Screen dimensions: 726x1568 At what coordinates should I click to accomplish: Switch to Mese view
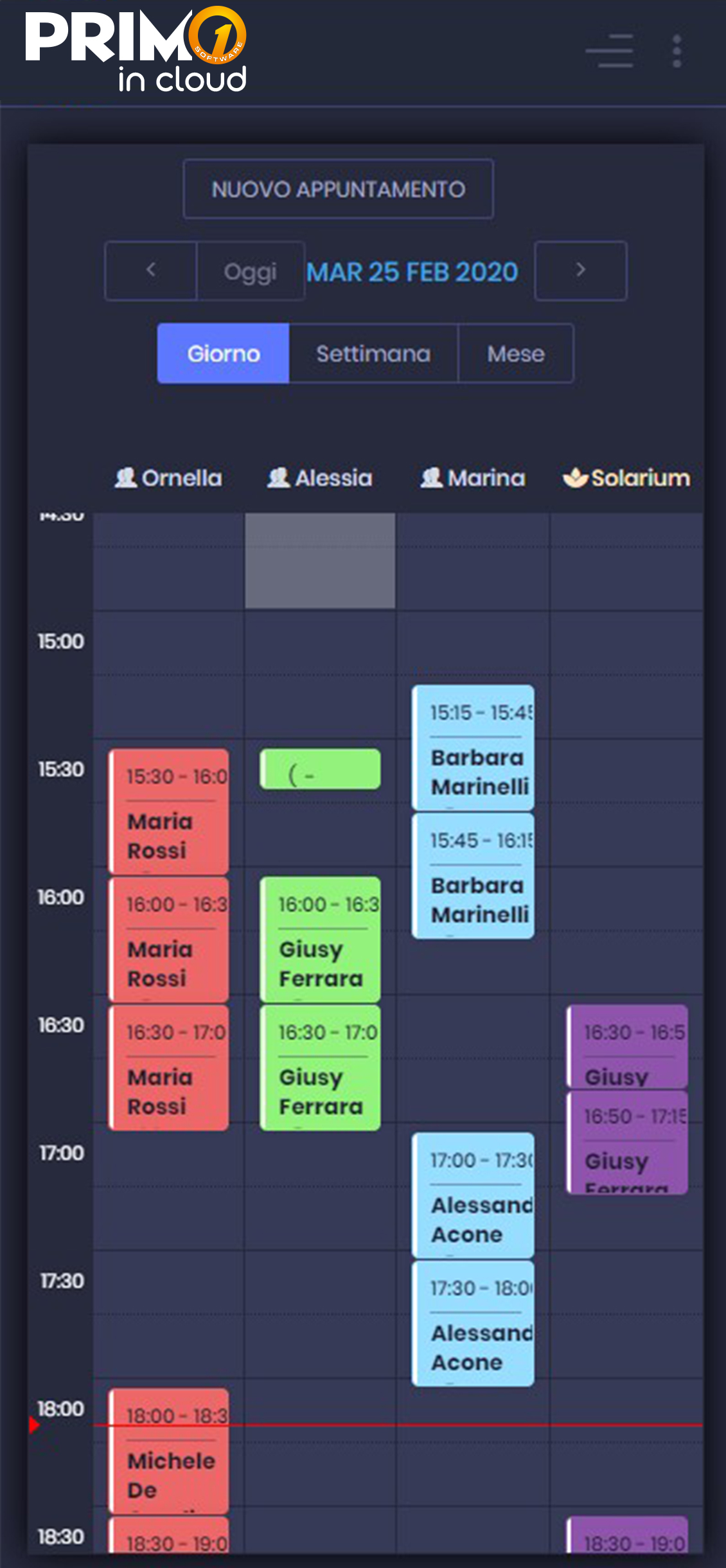pyautogui.click(x=516, y=353)
